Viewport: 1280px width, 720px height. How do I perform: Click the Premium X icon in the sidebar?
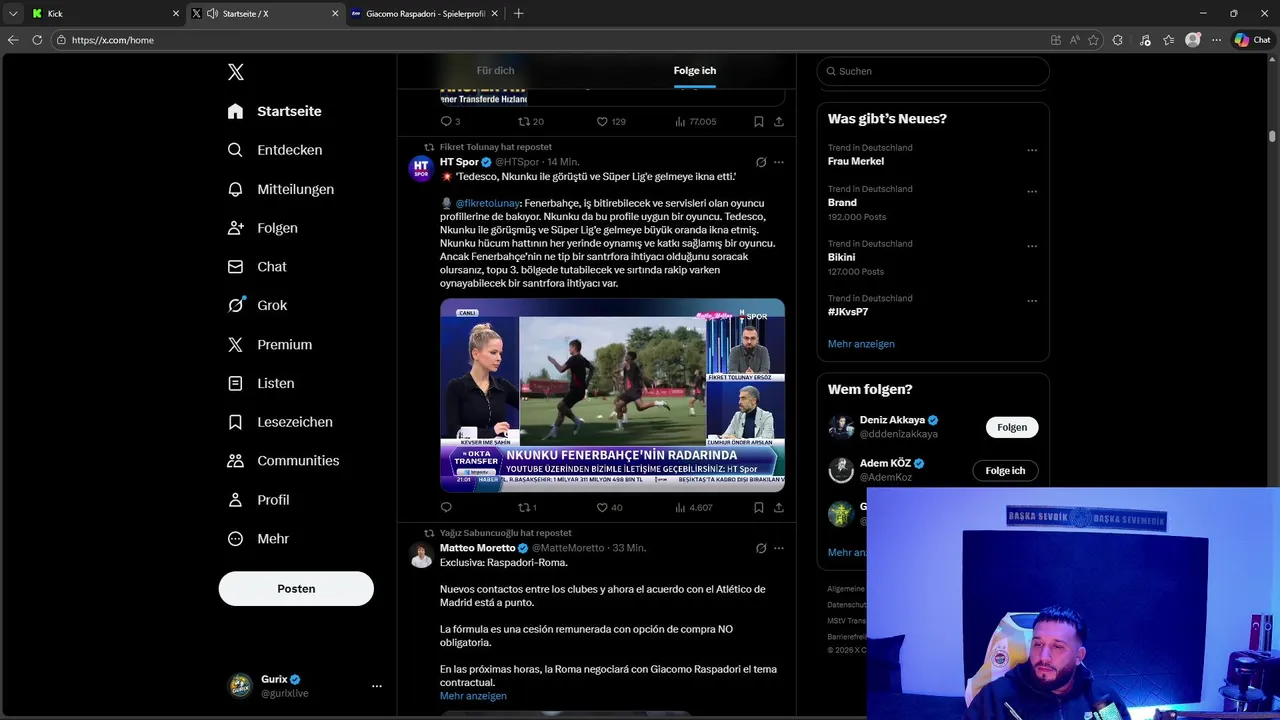coord(235,344)
